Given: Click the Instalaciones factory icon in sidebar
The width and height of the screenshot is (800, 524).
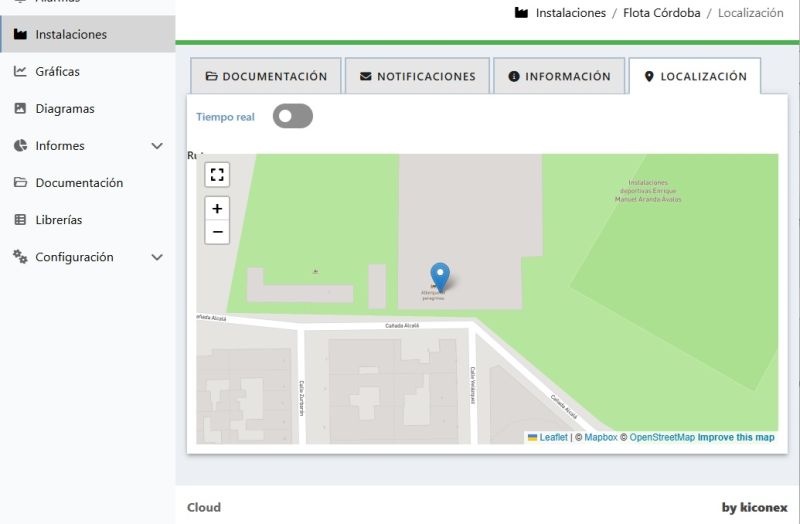Looking at the screenshot, I should click(20, 34).
